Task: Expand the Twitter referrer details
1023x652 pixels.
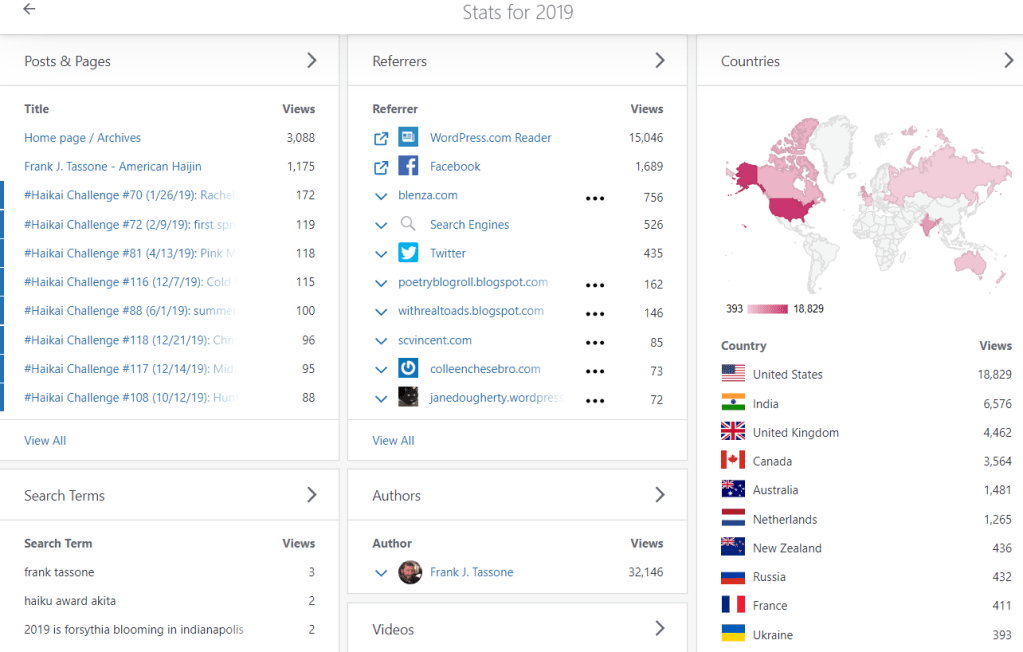Action: coord(381,254)
